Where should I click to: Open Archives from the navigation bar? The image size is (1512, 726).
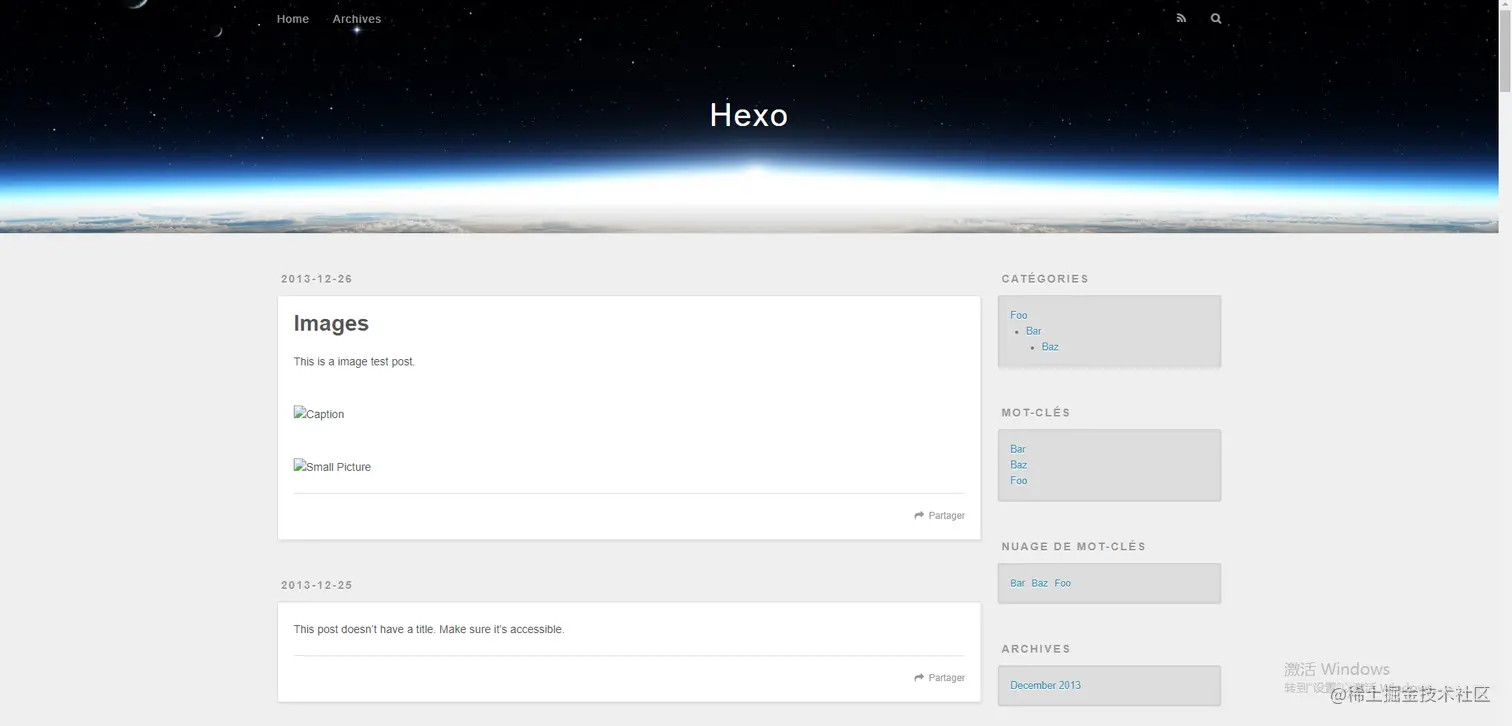pyautogui.click(x=356, y=18)
